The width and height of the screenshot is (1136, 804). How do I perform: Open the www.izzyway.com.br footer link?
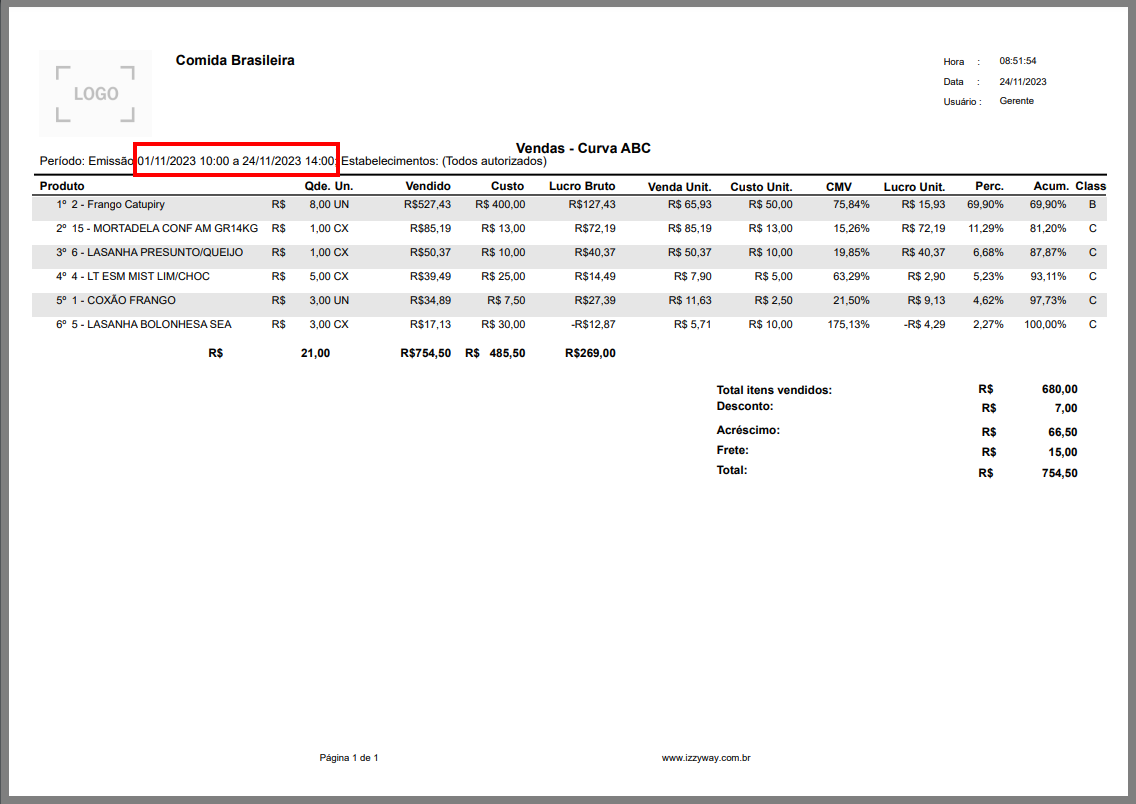point(706,758)
